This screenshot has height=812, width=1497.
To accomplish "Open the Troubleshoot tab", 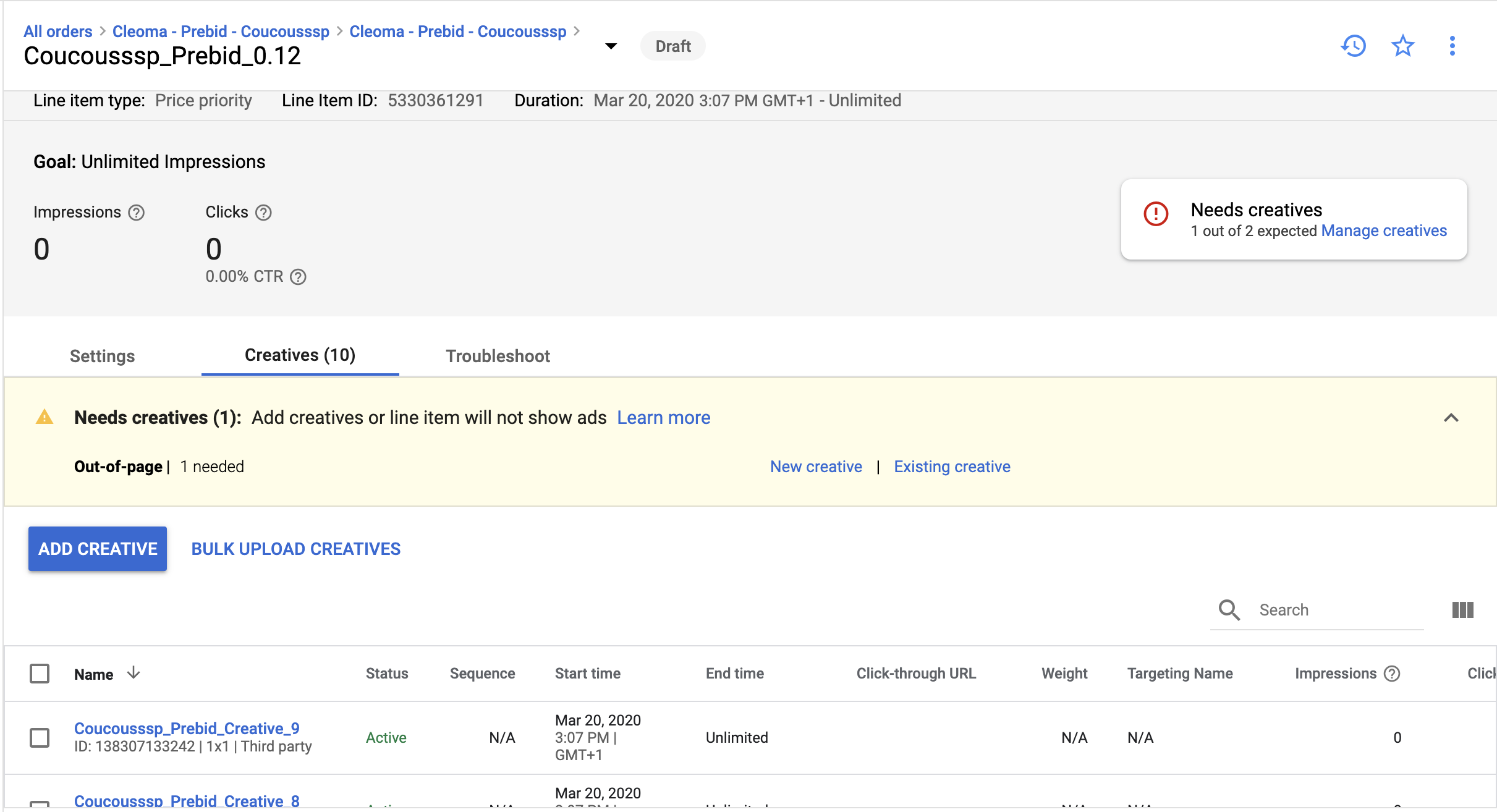I will 498,356.
